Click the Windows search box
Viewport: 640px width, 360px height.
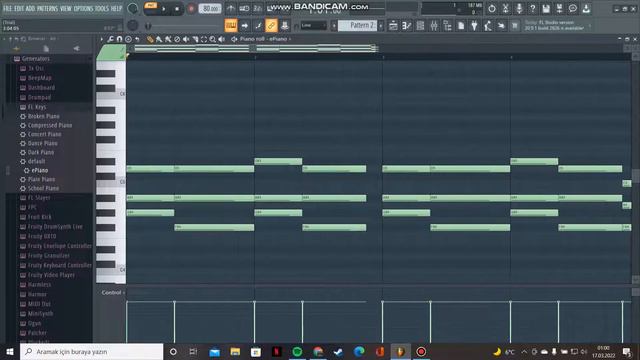pyautogui.click(x=92, y=351)
